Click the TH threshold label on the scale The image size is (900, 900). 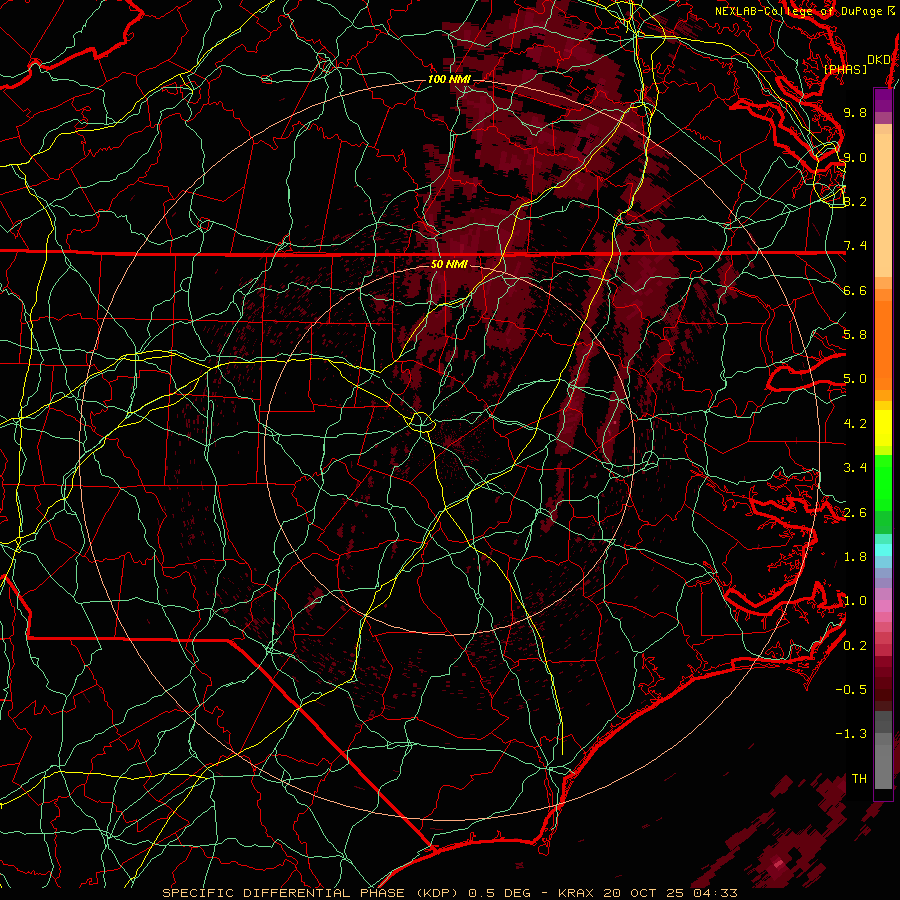[859, 779]
